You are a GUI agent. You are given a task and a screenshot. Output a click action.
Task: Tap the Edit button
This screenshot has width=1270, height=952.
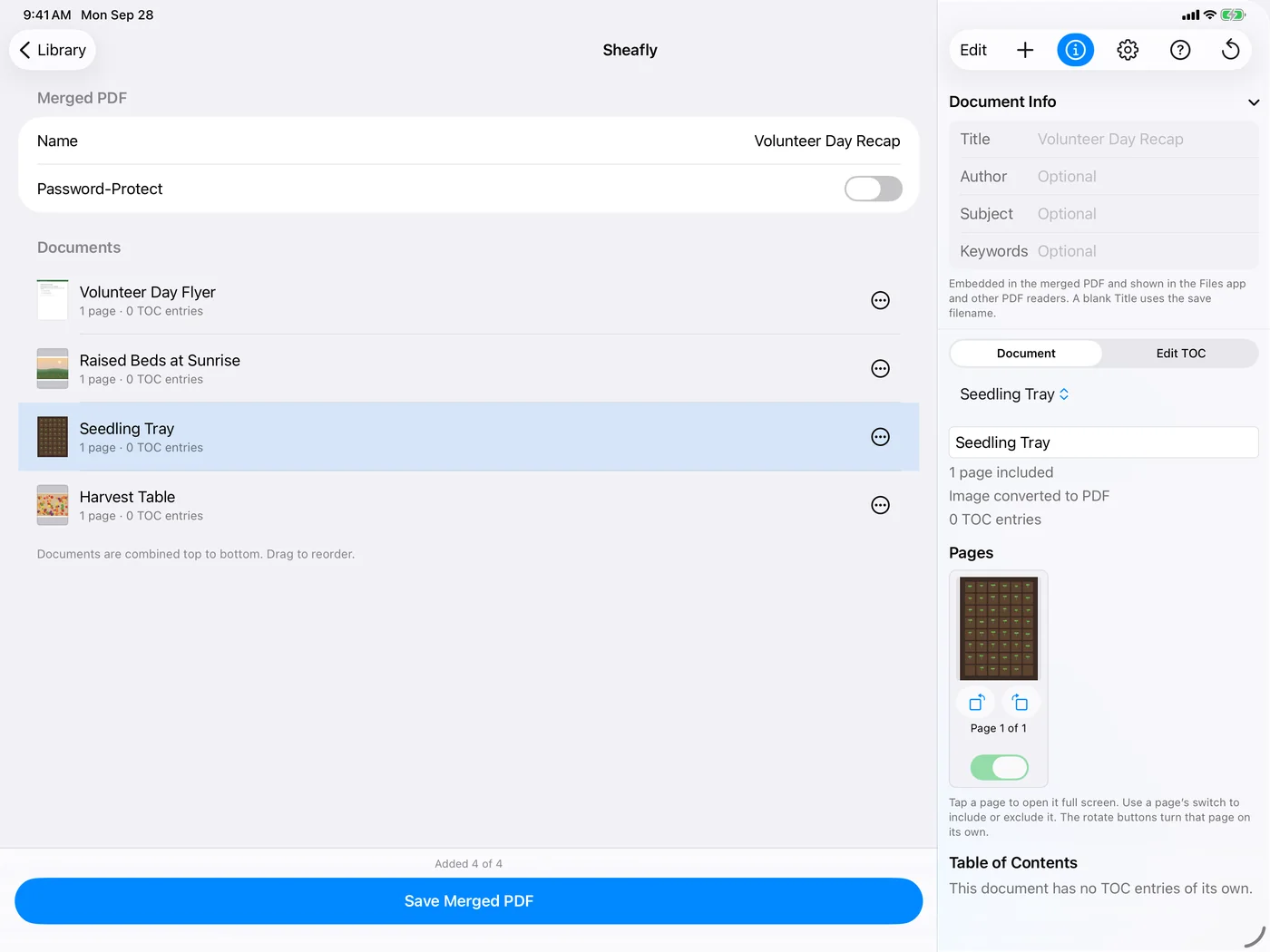tap(973, 50)
